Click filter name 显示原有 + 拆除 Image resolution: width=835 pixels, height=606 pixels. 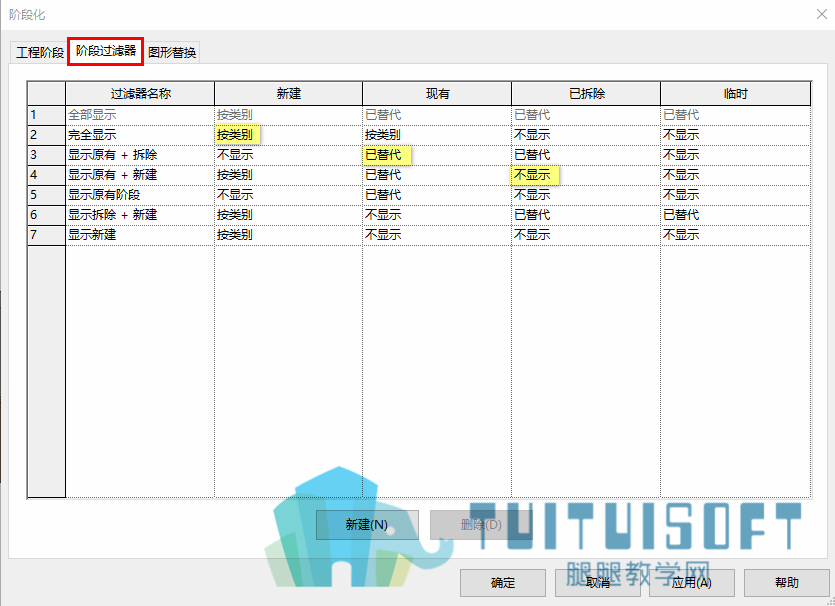pyautogui.click(x=140, y=155)
